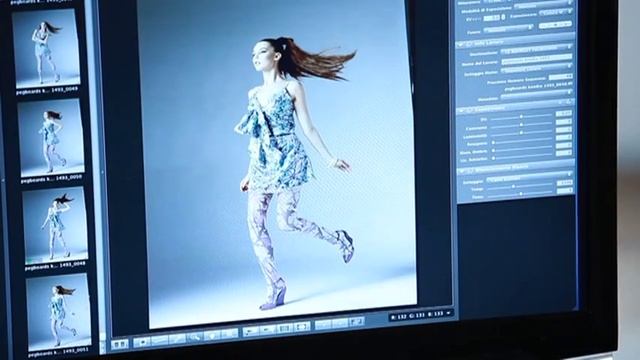Select thumbnail 1493_0049
This screenshot has width=640, height=360.
click(48, 49)
